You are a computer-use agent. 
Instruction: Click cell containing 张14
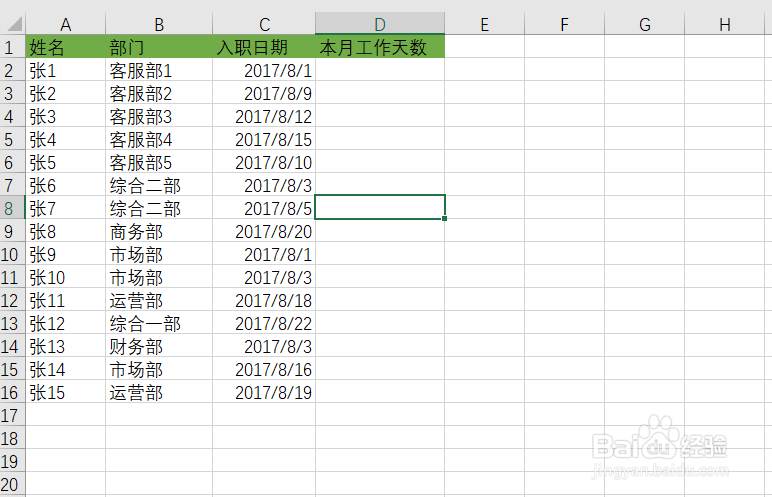(65, 368)
